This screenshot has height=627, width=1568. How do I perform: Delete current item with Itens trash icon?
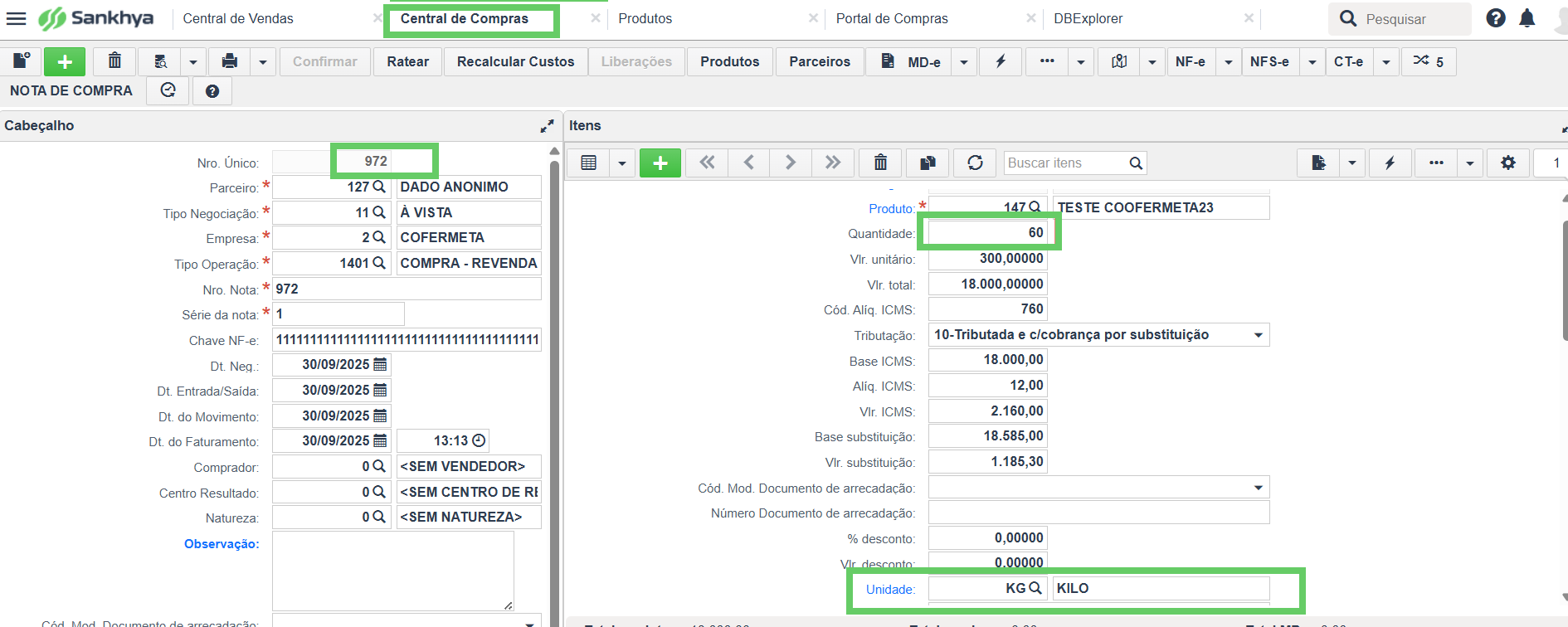pyautogui.click(x=880, y=163)
